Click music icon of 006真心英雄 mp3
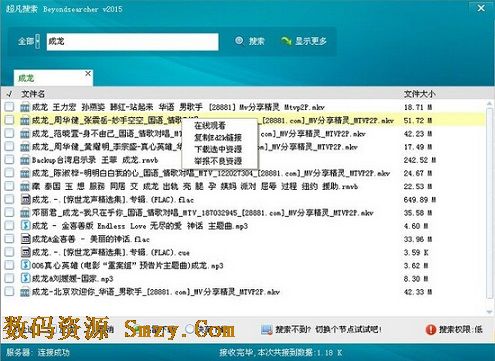This screenshot has height=361, width=495. [x=25, y=265]
